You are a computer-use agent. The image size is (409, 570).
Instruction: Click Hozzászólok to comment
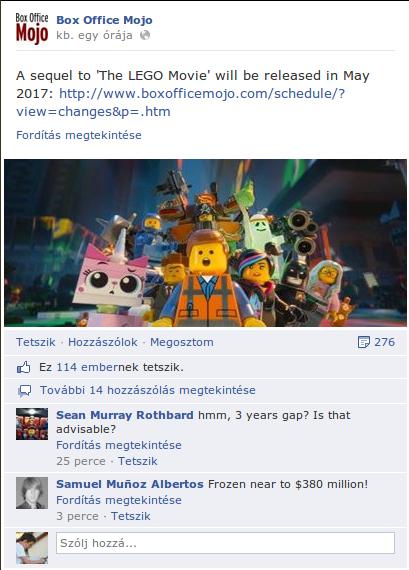103,342
